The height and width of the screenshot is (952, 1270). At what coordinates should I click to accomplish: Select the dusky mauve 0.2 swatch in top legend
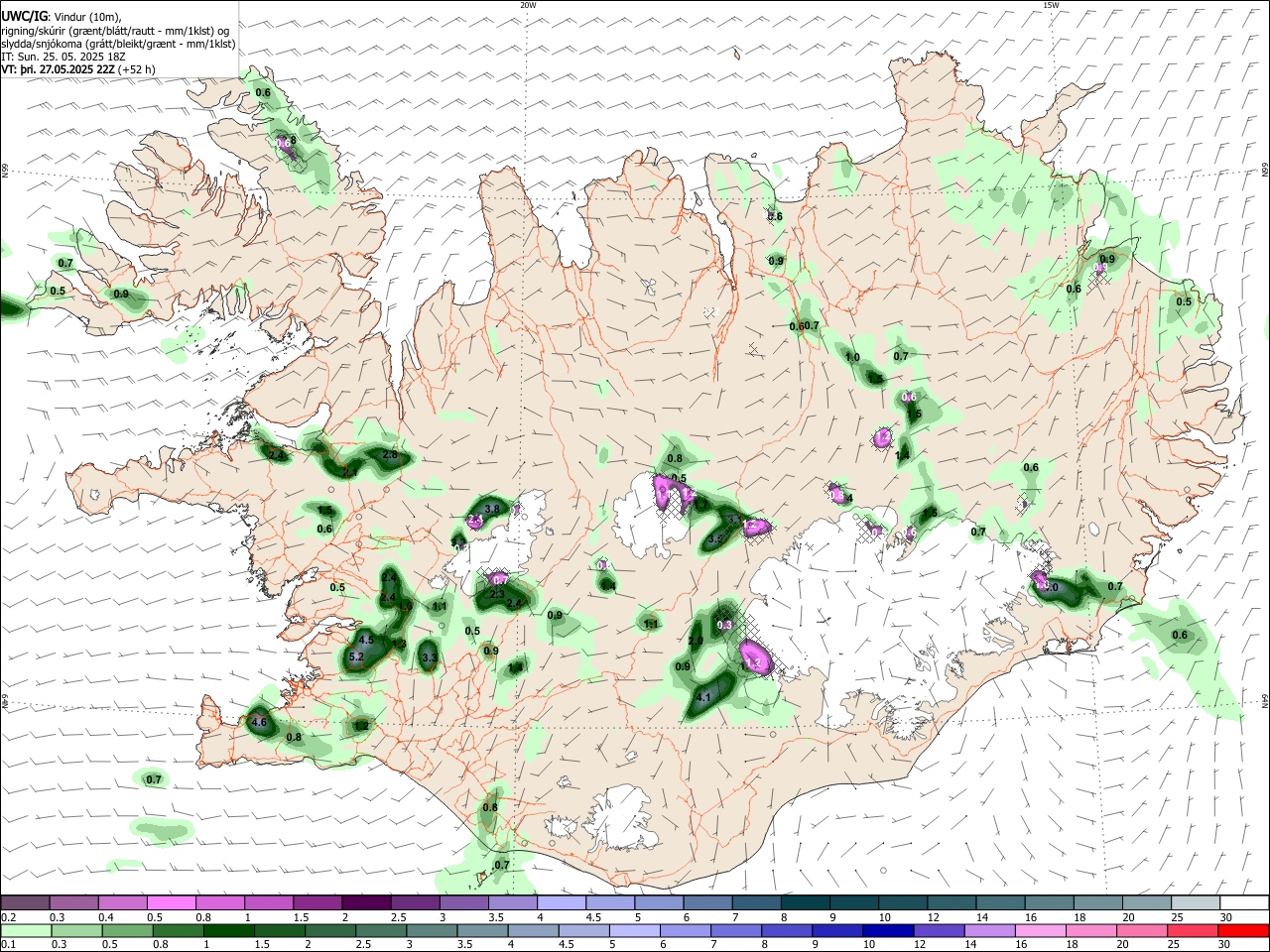[25, 903]
